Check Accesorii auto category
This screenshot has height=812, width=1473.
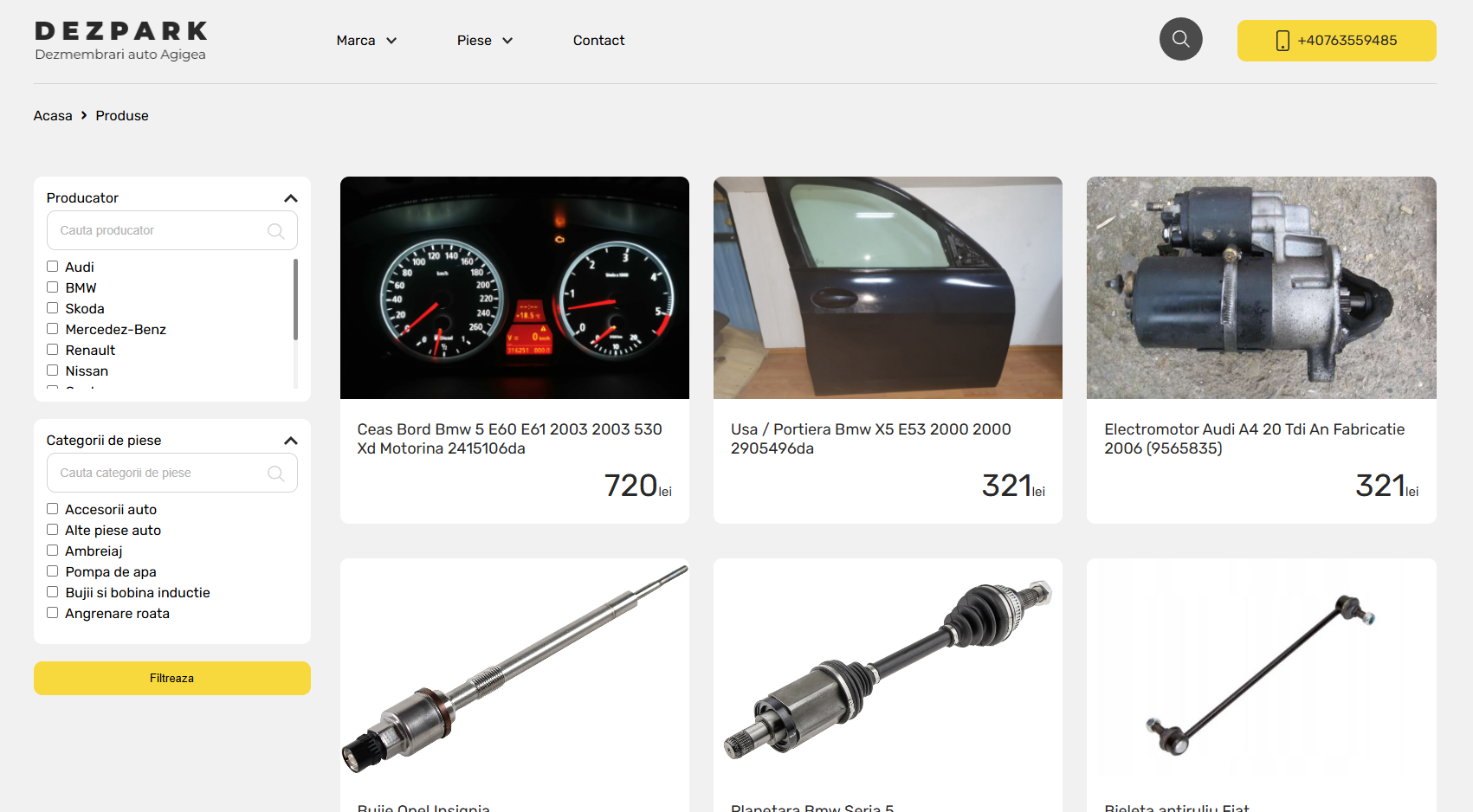pos(53,509)
